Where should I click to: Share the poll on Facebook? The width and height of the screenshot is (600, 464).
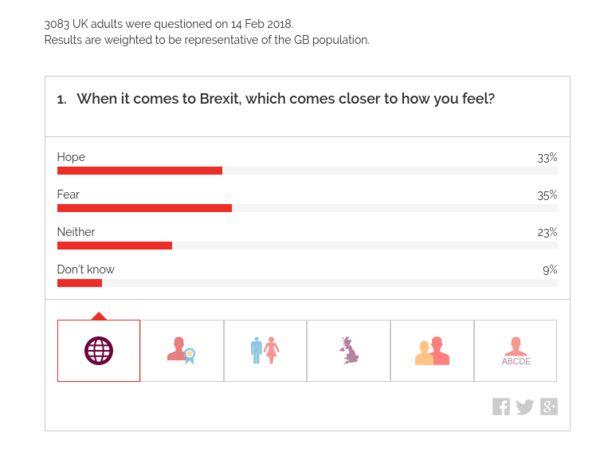pyautogui.click(x=501, y=406)
